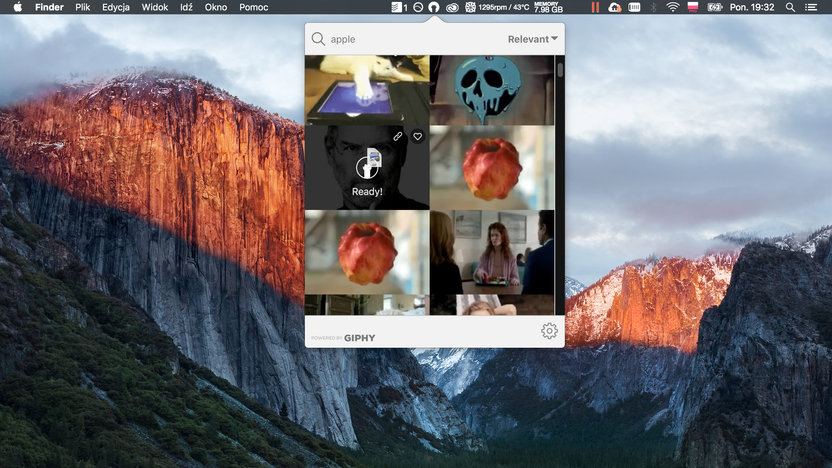Open the Apple menu

[18, 7]
